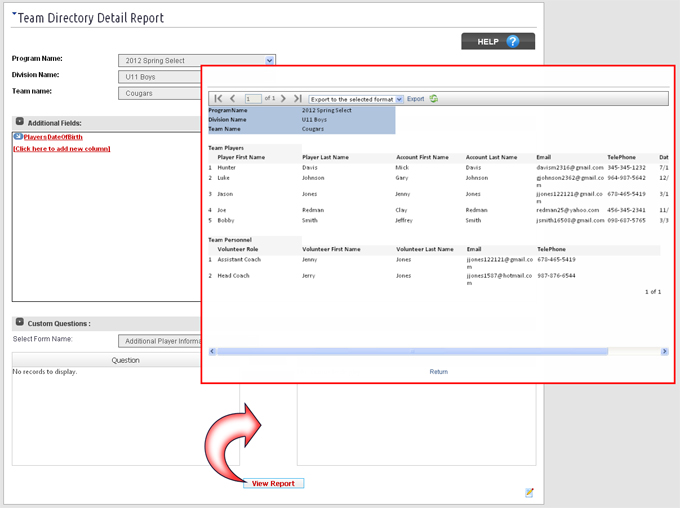Click the Team Directory Detail Report title arrow
The width and height of the screenshot is (680, 508).
click(x=14, y=14)
